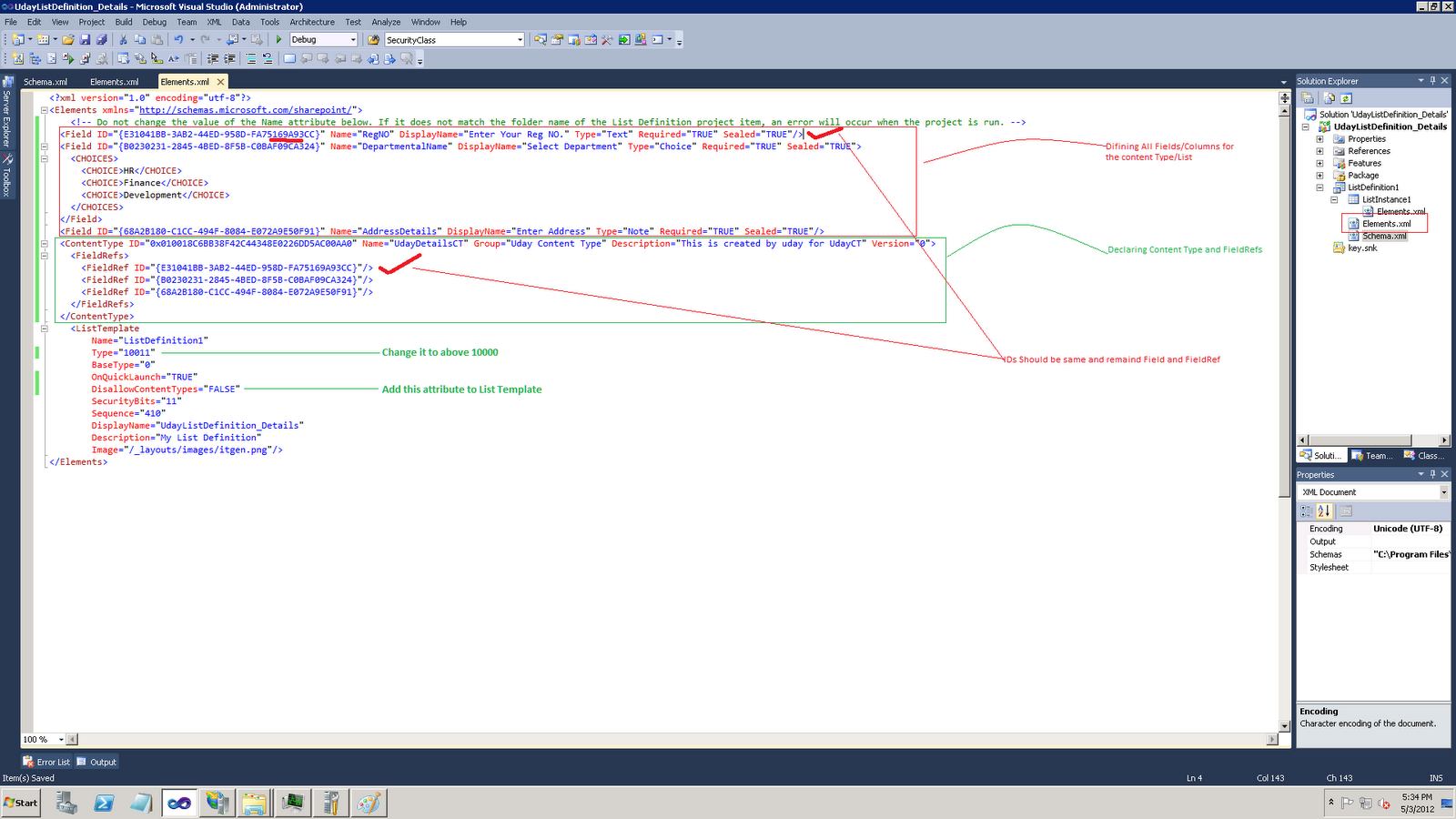Collapse the UdayListDefinition_Details project node
The width and height of the screenshot is (1456, 819).
point(1305,126)
